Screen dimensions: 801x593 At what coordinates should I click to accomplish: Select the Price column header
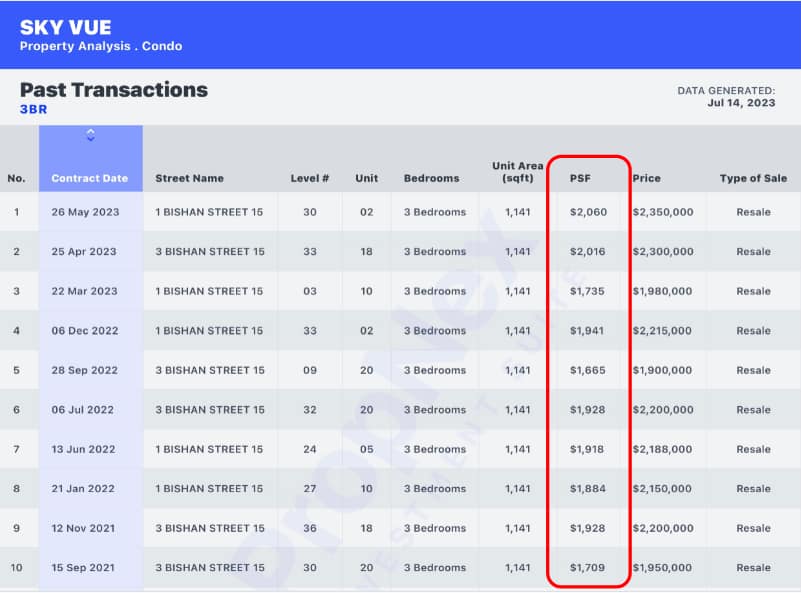coord(647,178)
